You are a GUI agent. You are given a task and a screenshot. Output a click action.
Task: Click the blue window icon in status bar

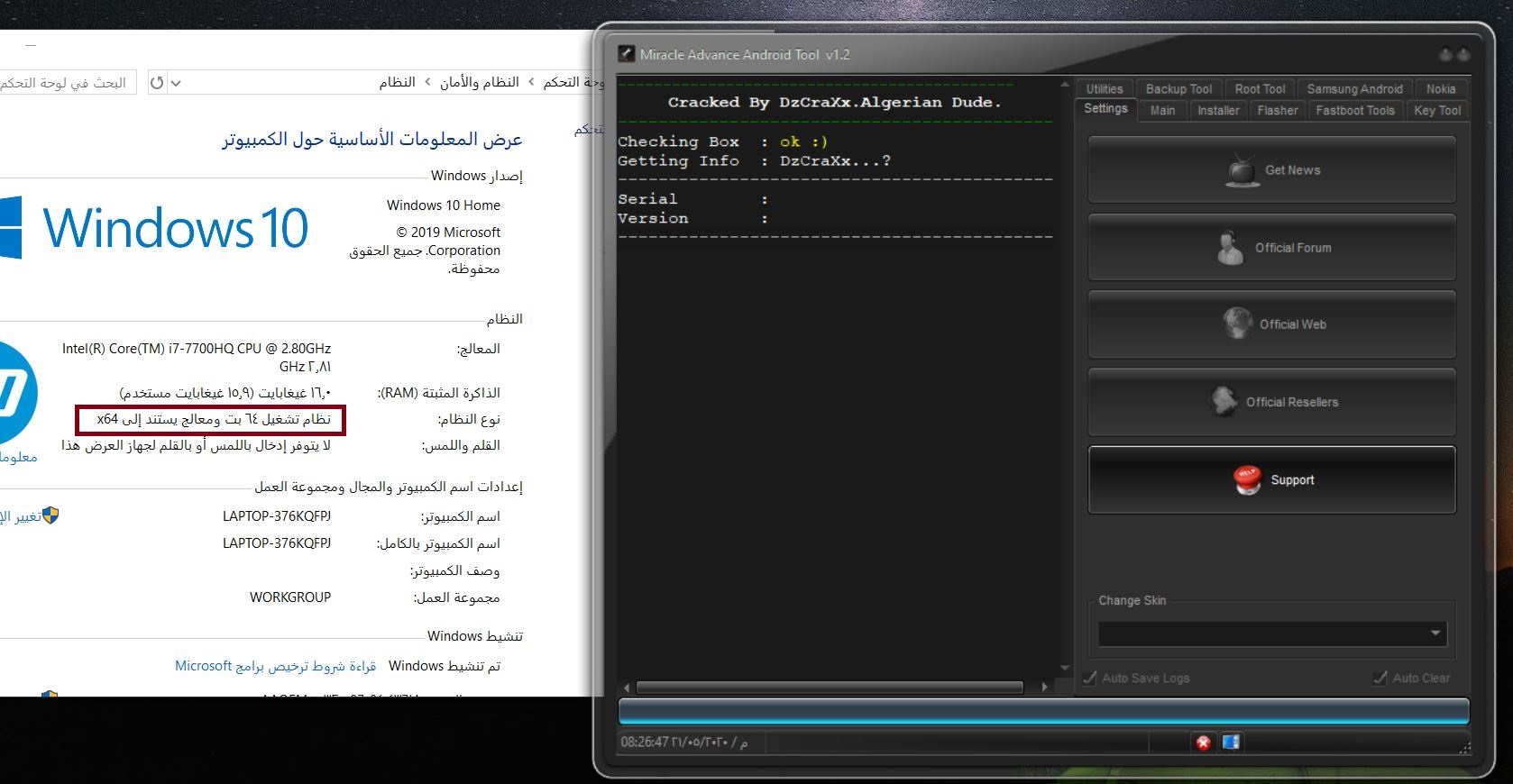[x=1231, y=743]
